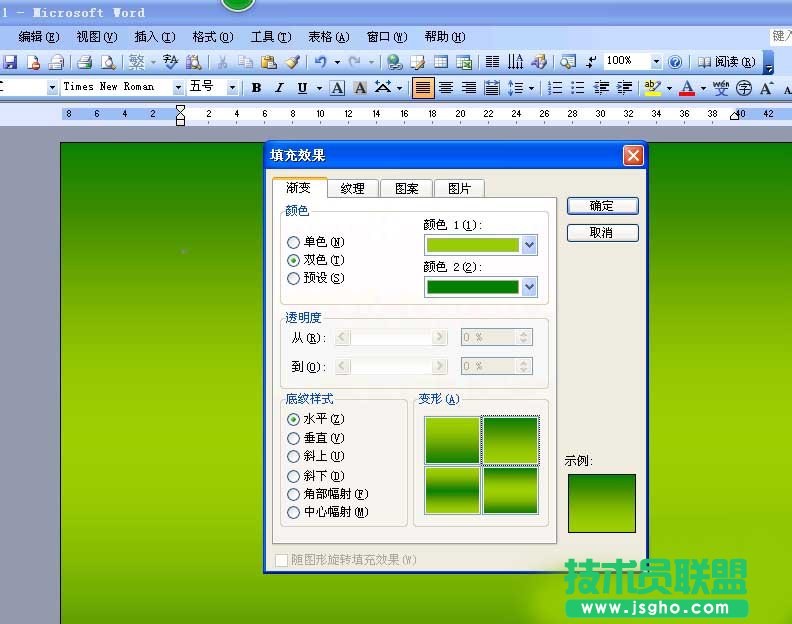
Task: Select bottom-left gradient variant thumbnail
Action: point(452,490)
